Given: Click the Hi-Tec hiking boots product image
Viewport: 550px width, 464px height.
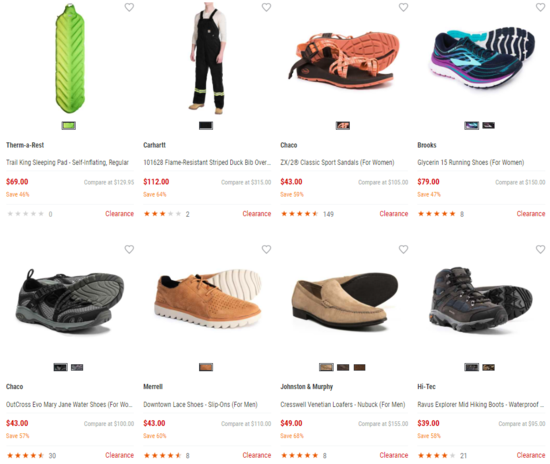Looking at the screenshot, I should click(481, 300).
